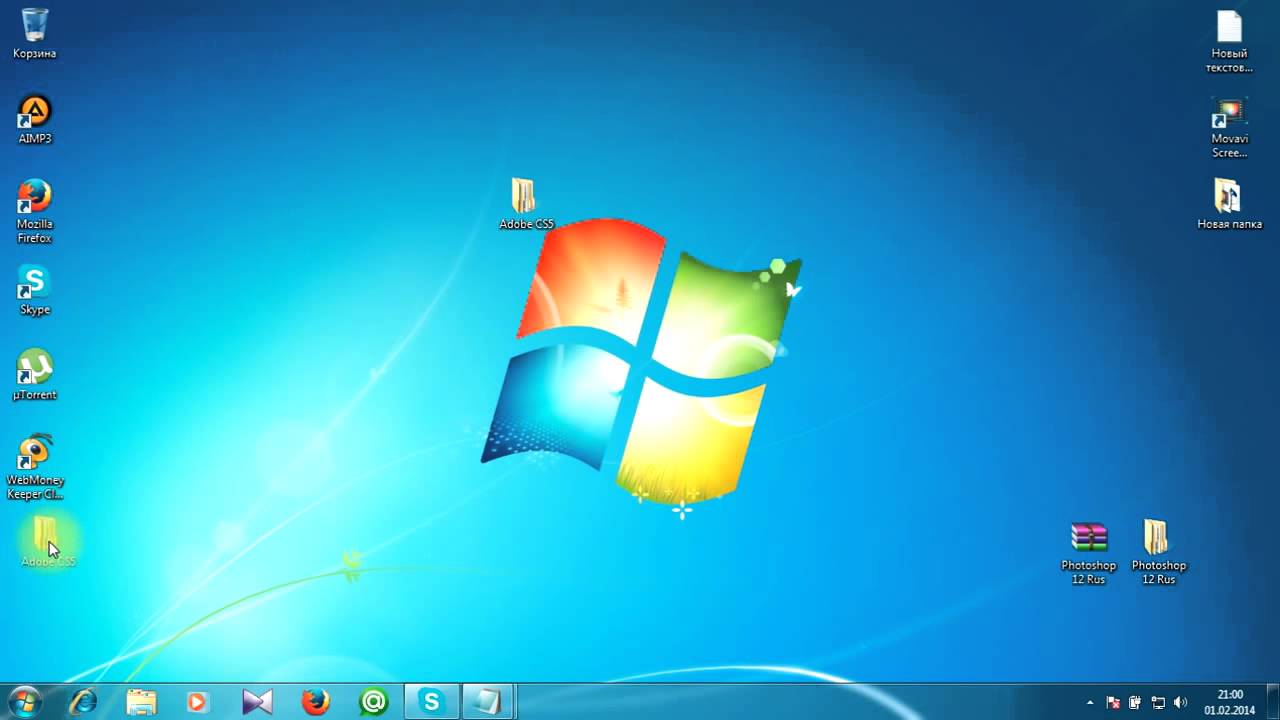Select the Photoshop 12 Rus WinRAR archive
Viewport: 1280px width, 720px height.
(1088, 552)
